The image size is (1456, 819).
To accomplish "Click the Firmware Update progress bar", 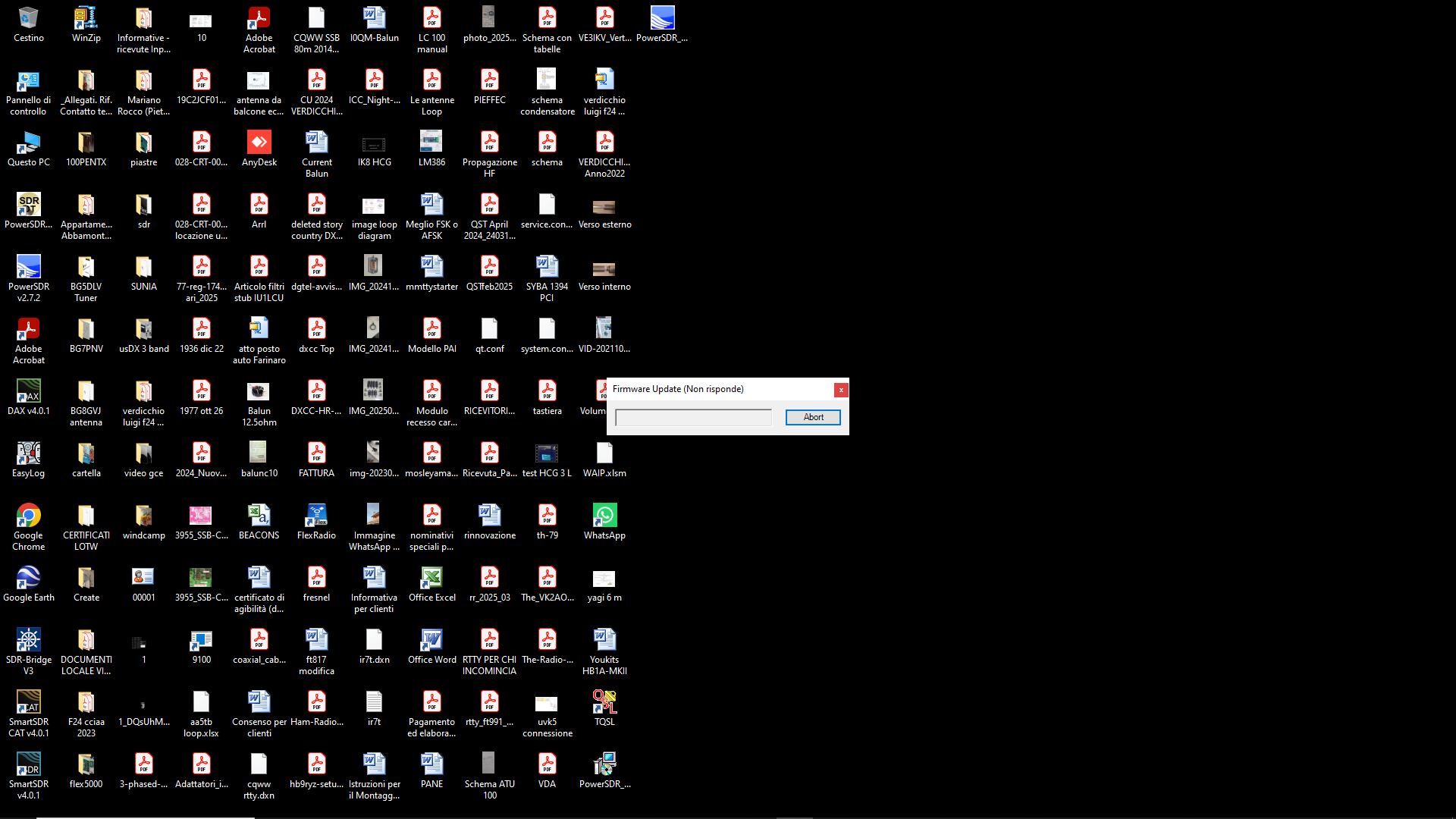I will coord(693,417).
